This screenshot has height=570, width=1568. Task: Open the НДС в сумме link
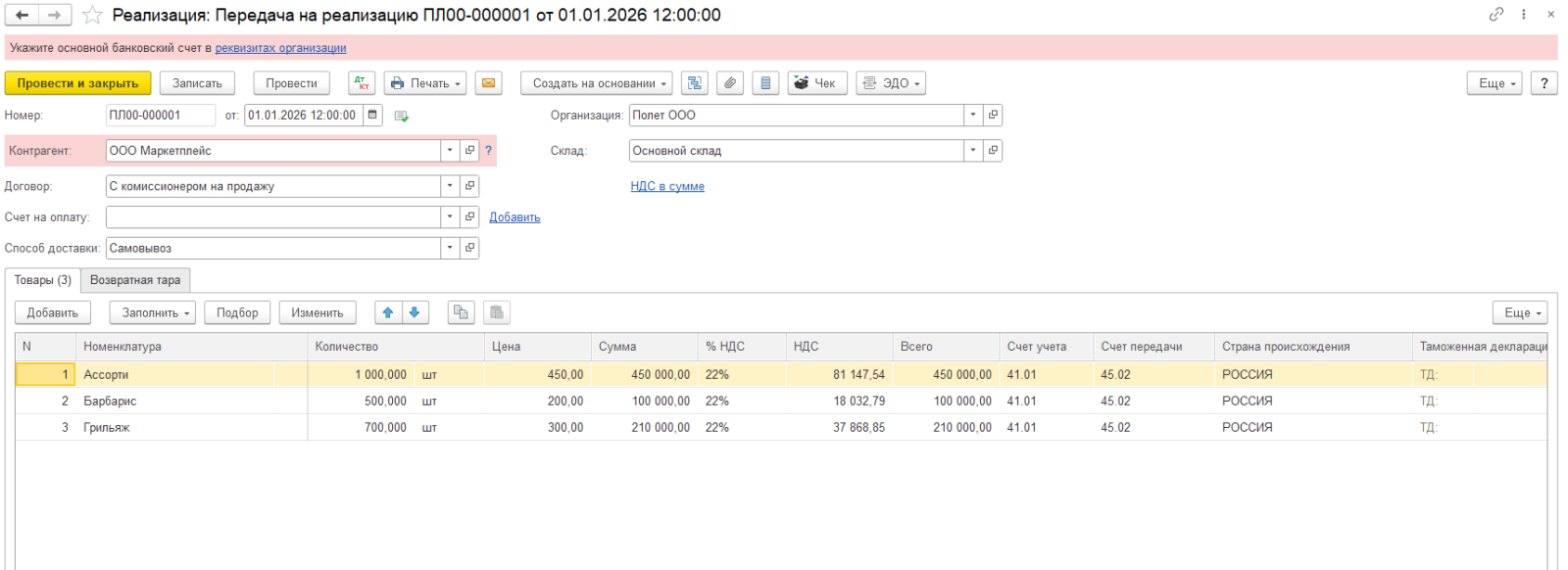pos(667,186)
